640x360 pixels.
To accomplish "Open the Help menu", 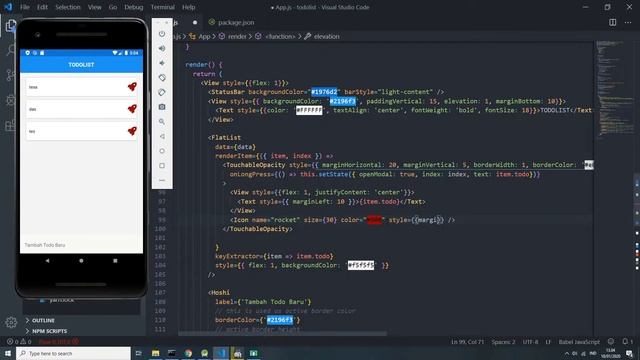I will tap(188, 7).
